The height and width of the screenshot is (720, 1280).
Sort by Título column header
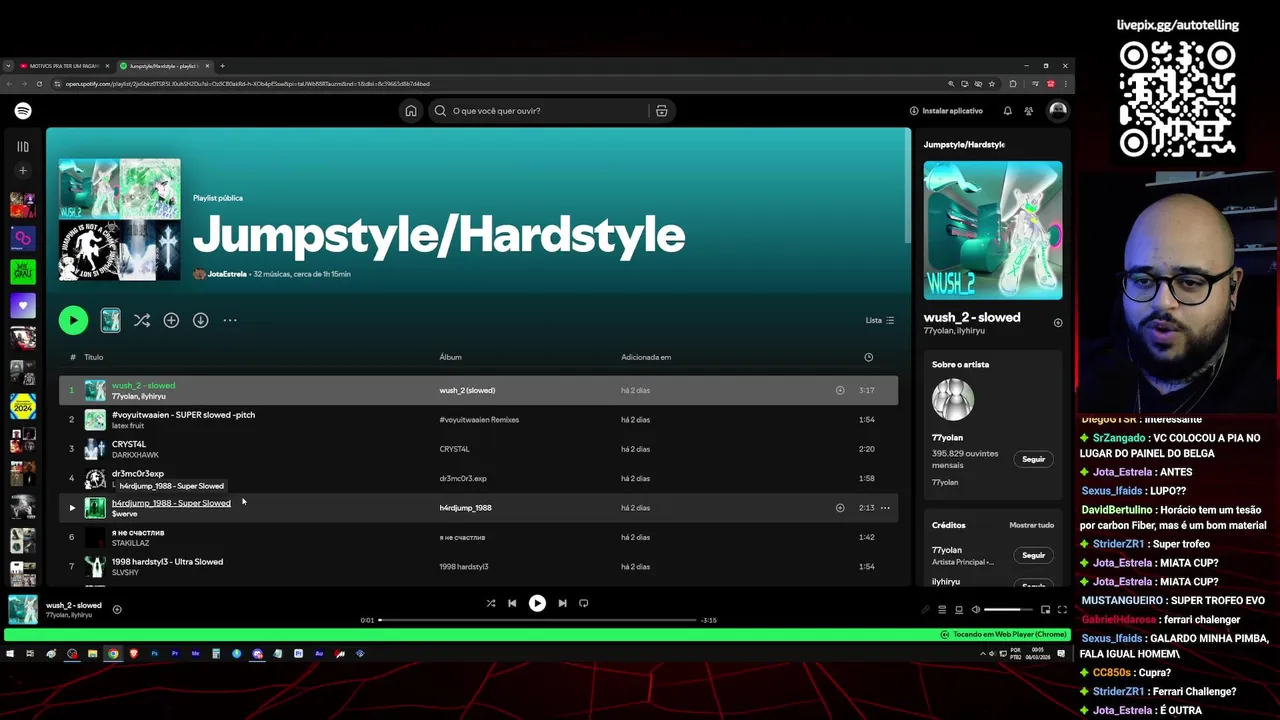[93, 357]
